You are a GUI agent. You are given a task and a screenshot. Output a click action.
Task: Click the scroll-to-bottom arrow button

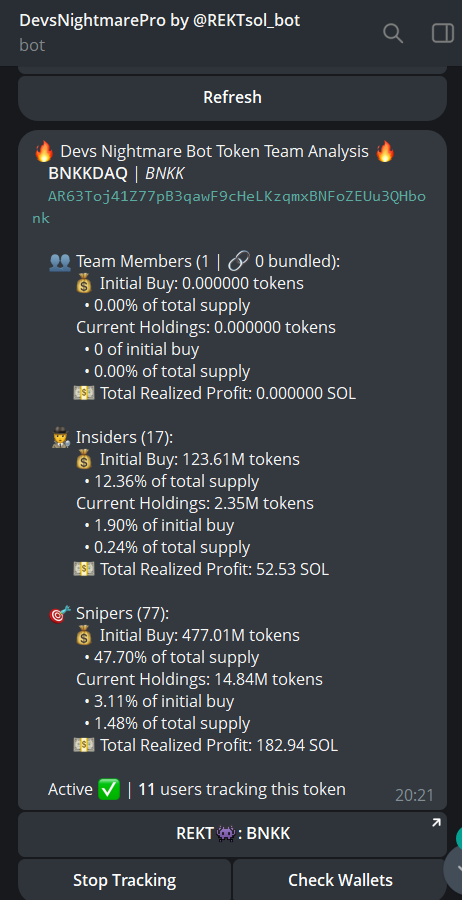455,869
